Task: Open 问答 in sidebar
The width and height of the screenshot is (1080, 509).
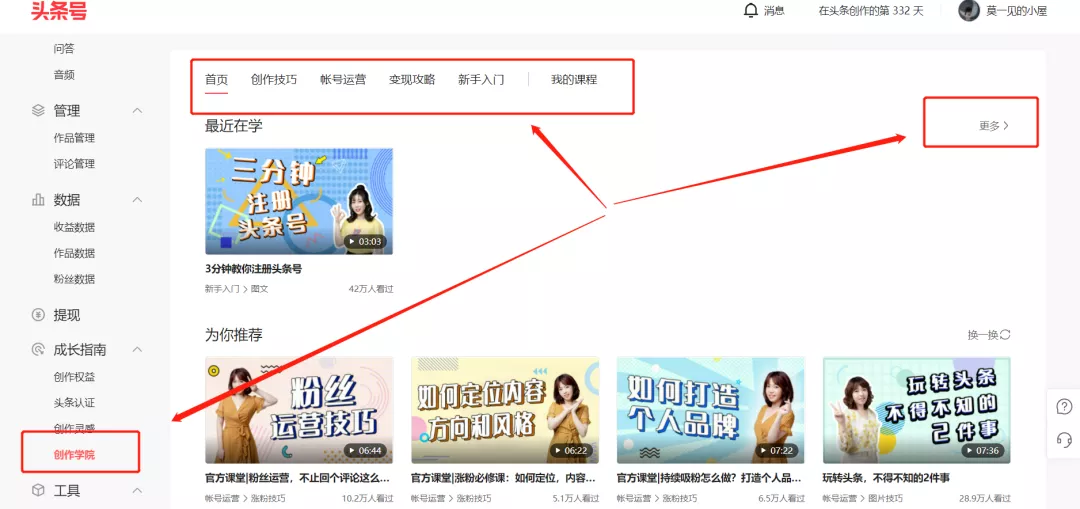Action: (64, 49)
